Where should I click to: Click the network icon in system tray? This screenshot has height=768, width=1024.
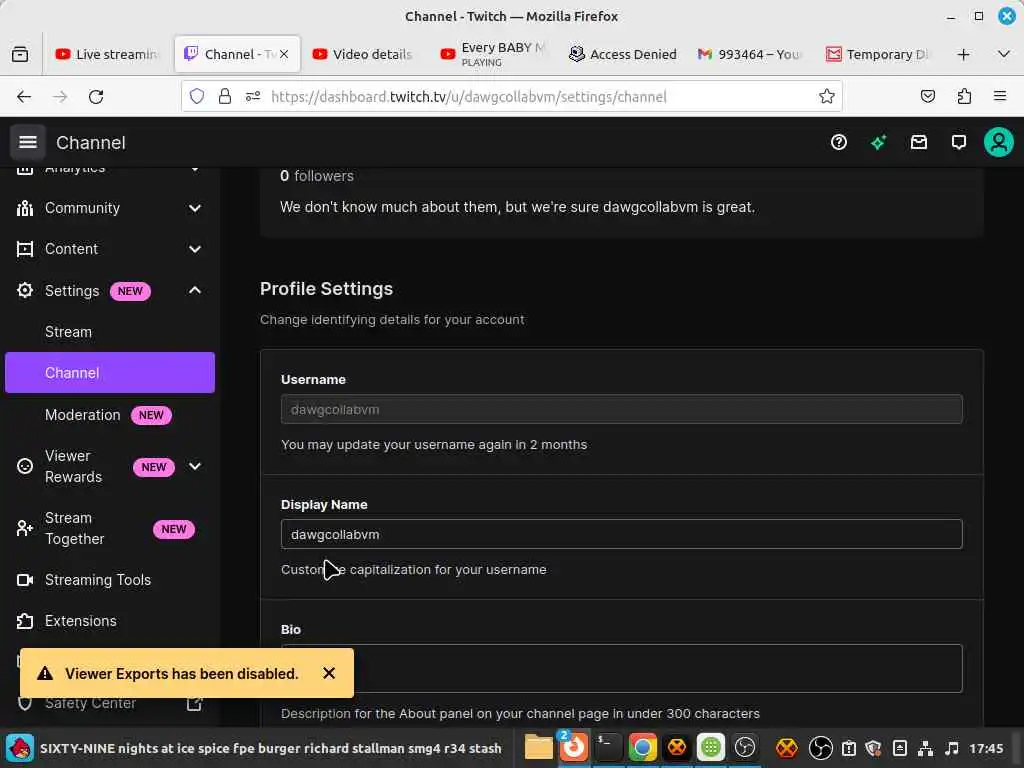pyautogui.click(x=925, y=748)
